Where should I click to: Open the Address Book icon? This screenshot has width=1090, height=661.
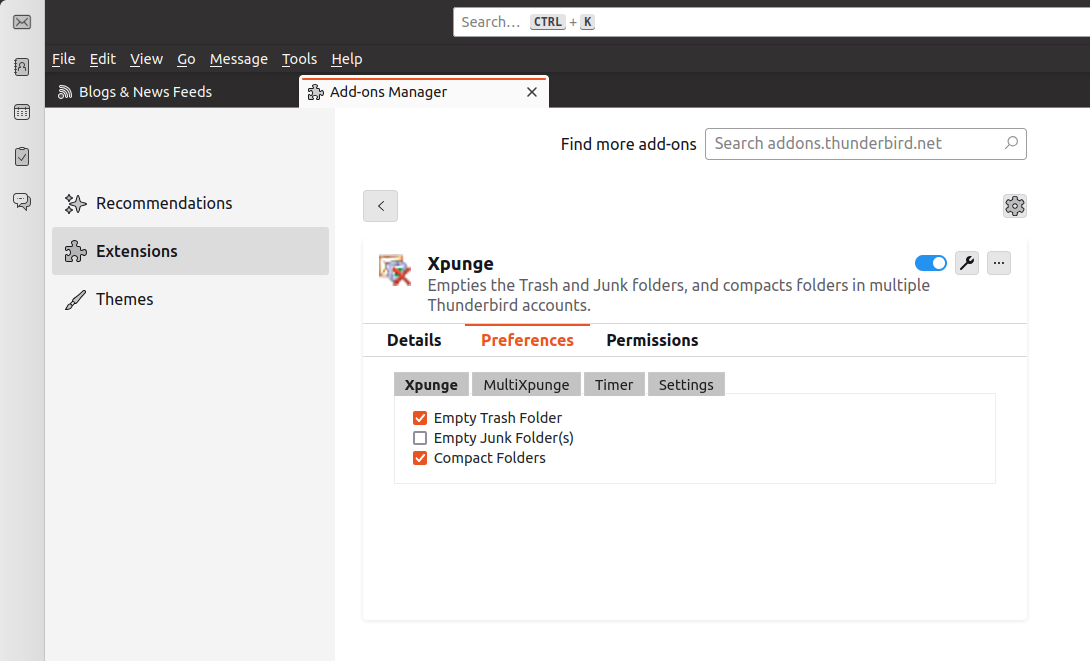click(x=22, y=67)
